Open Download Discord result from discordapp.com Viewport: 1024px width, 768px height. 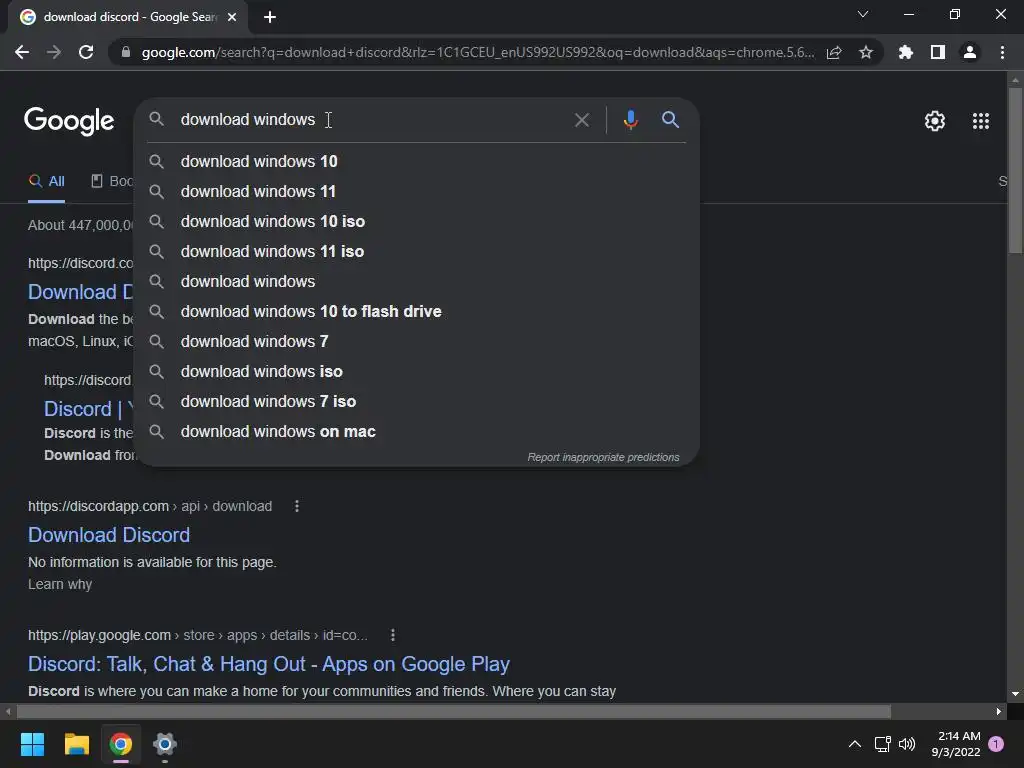tap(109, 535)
